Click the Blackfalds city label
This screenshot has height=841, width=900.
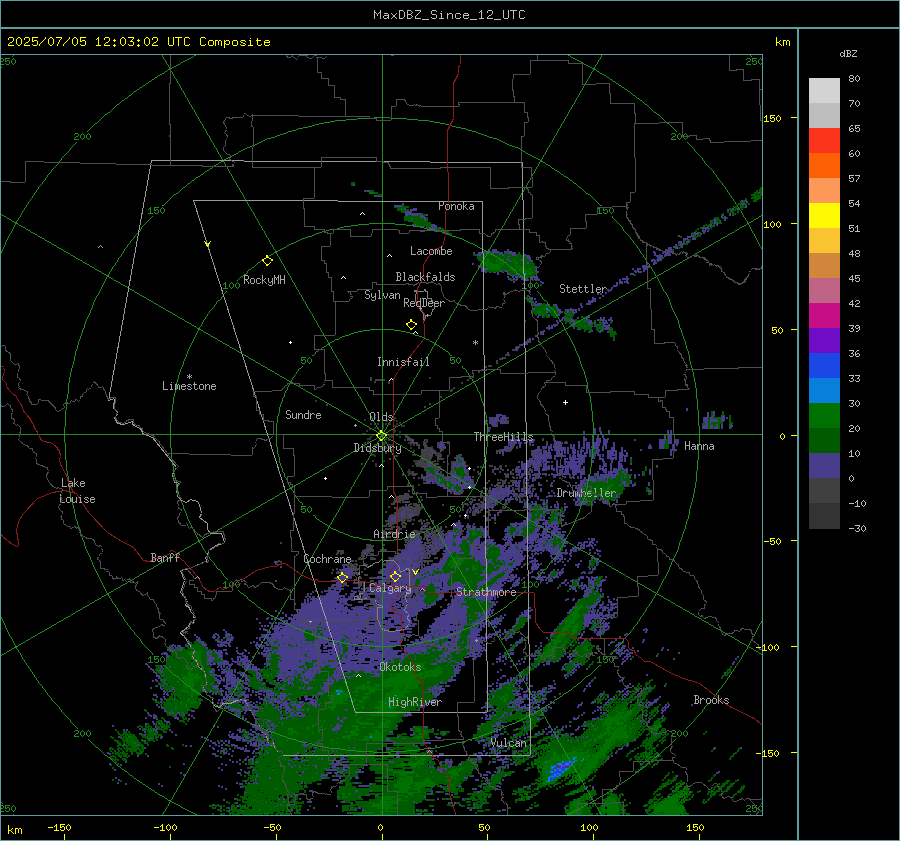pyautogui.click(x=425, y=277)
